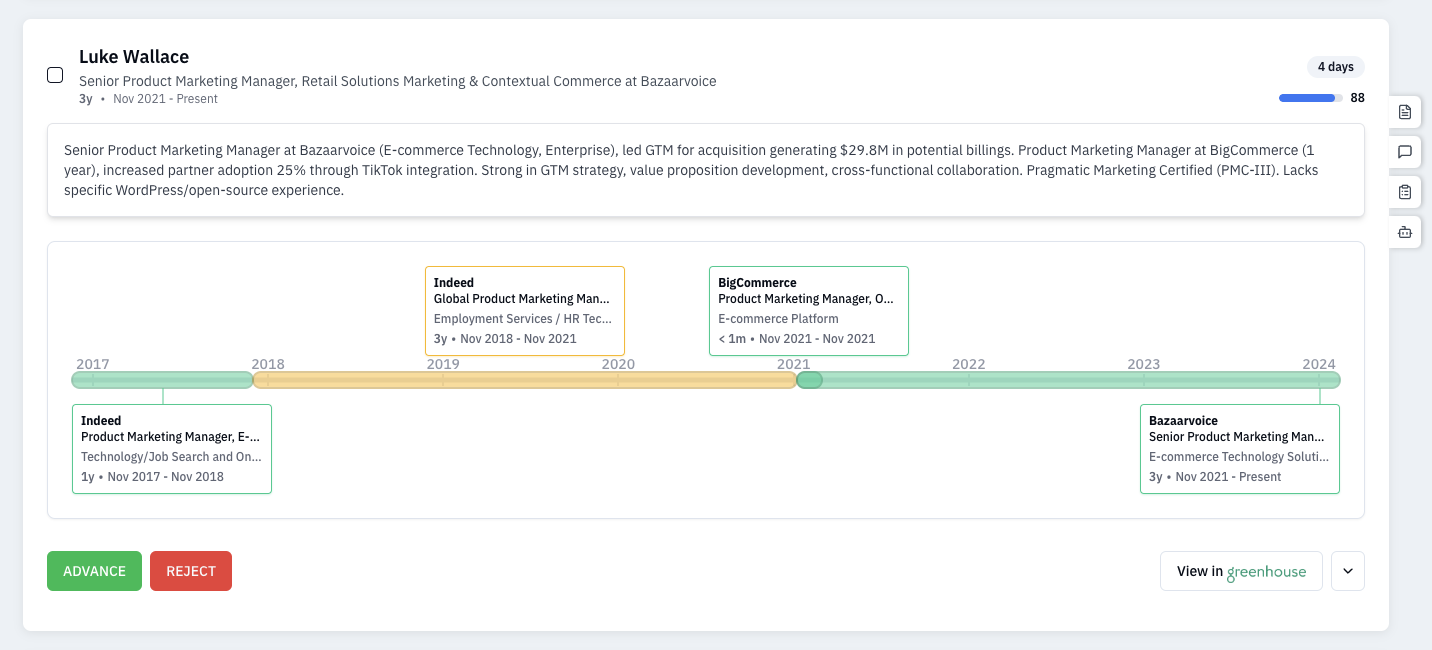Click 'Employment Services / HR Tec...' in Indeed card
Screen dimensions: 1432x650
tap(523, 319)
